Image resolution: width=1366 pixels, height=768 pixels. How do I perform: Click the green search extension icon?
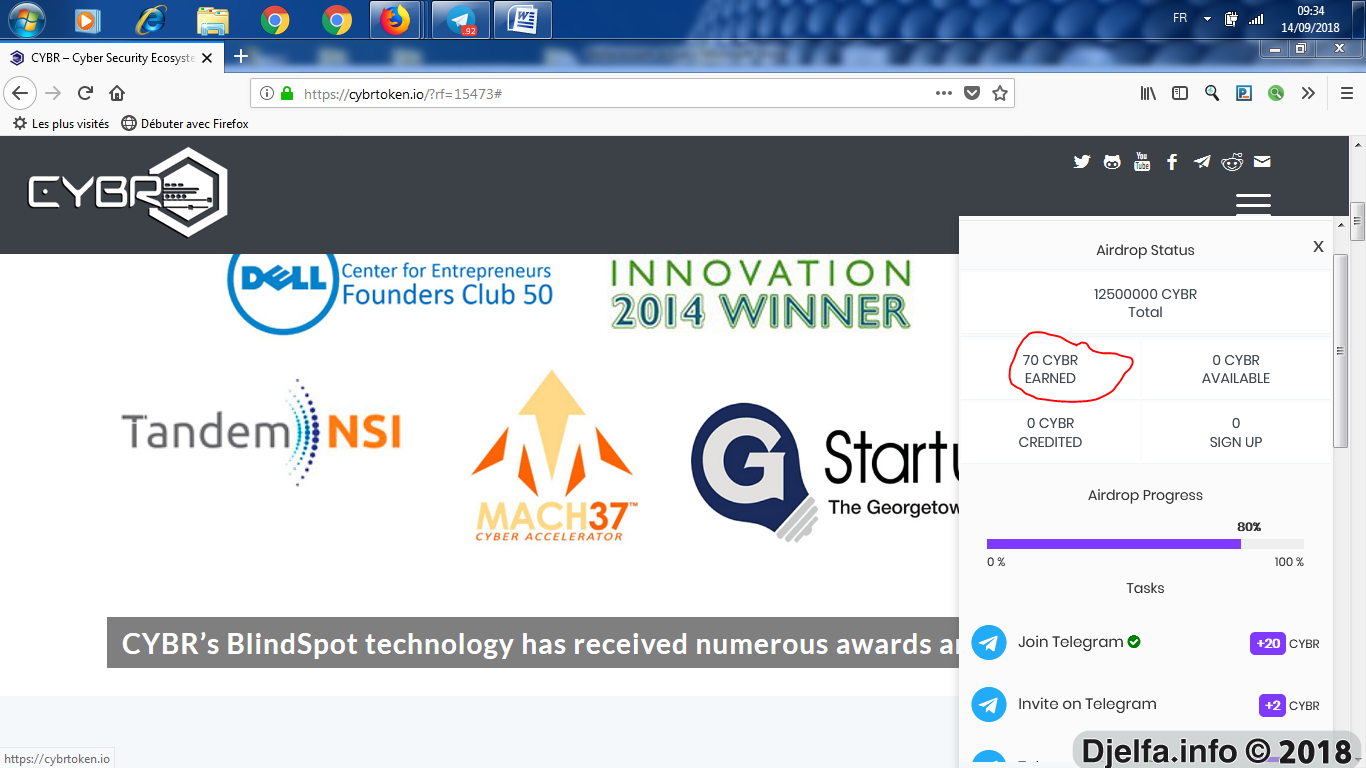tap(1276, 93)
